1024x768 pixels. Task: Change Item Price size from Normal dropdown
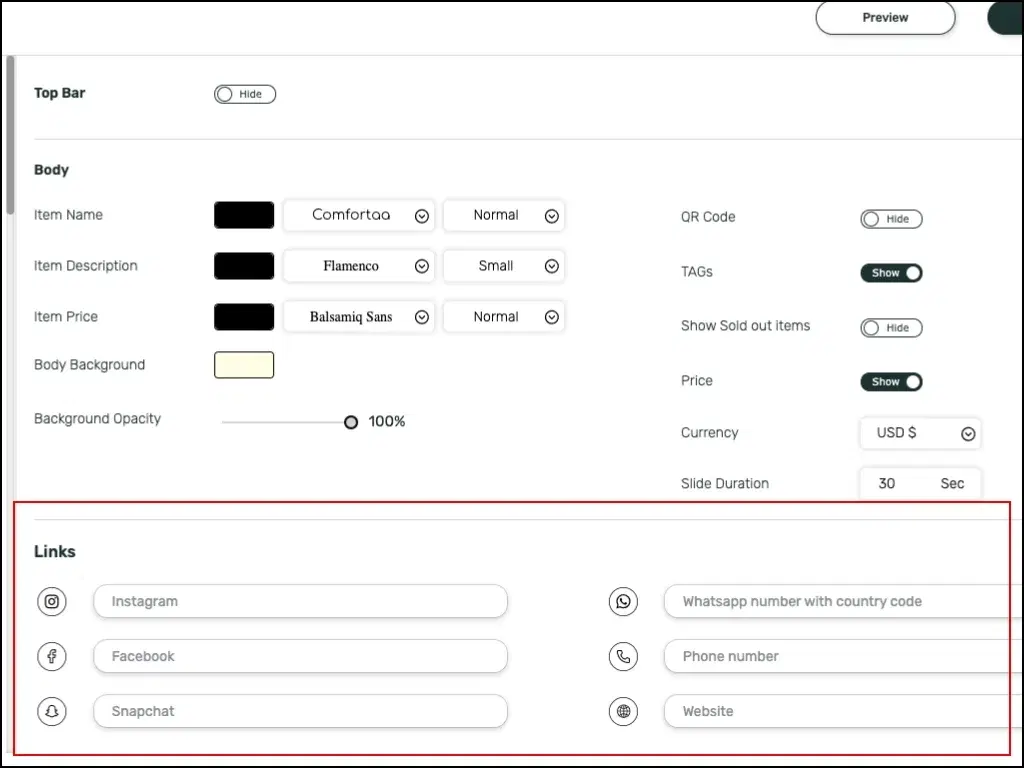pos(504,316)
